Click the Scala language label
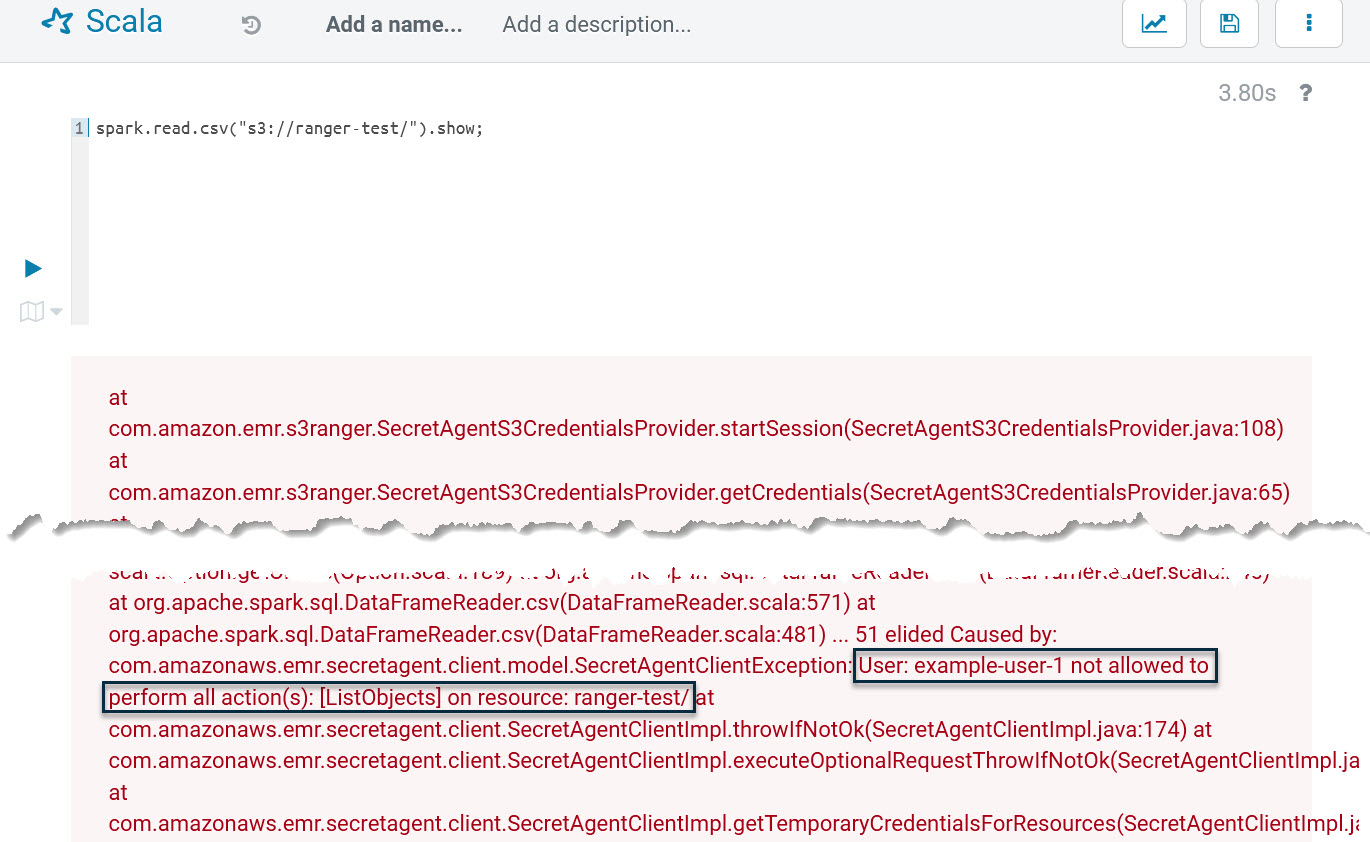 point(124,22)
